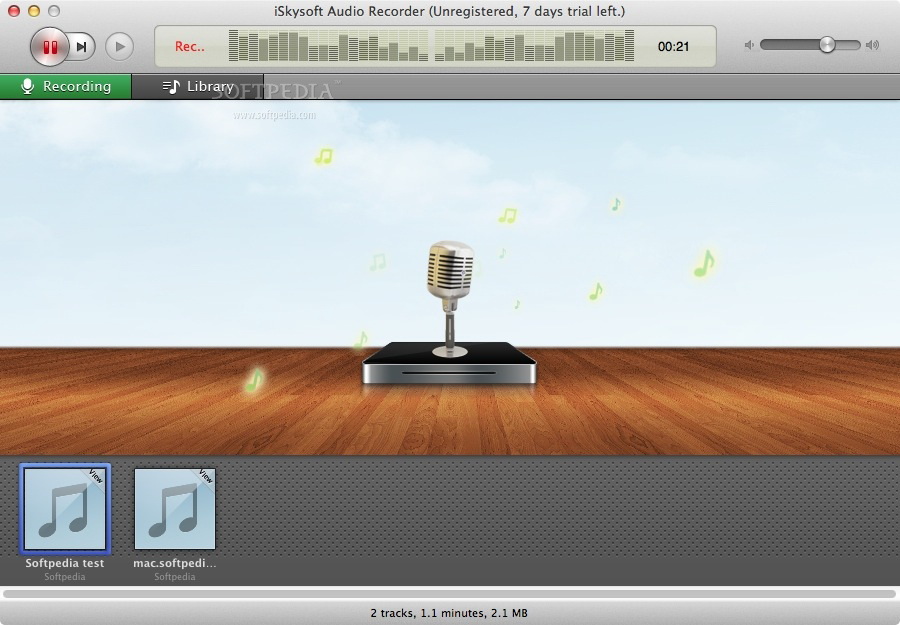The width and height of the screenshot is (900, 625).
Task: Open the Recording tab
Action: click(65, 86)
